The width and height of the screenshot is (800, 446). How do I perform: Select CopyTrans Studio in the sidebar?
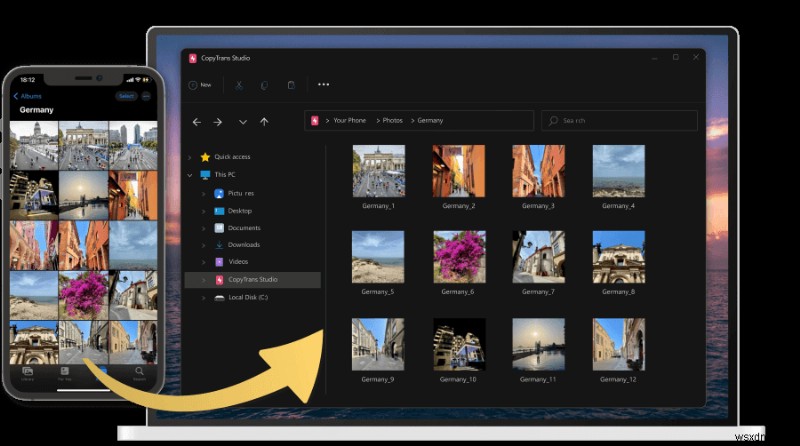pos(253,280)
